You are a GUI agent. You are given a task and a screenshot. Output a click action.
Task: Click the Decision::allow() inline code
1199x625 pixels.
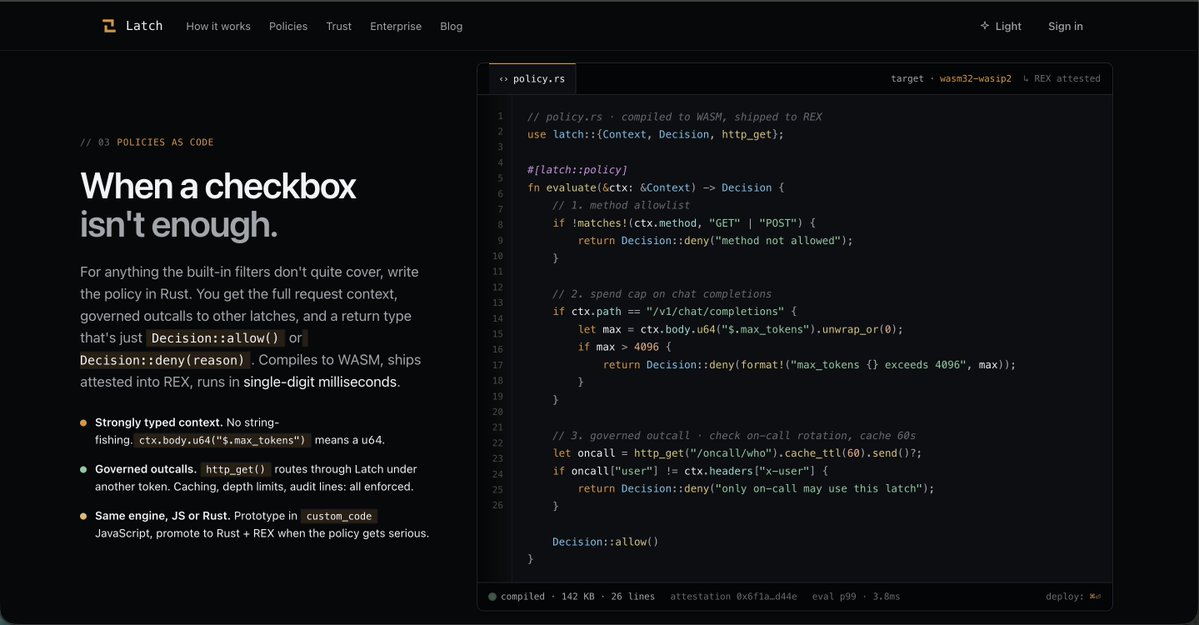pyautogui.click(x=216, y=338)
